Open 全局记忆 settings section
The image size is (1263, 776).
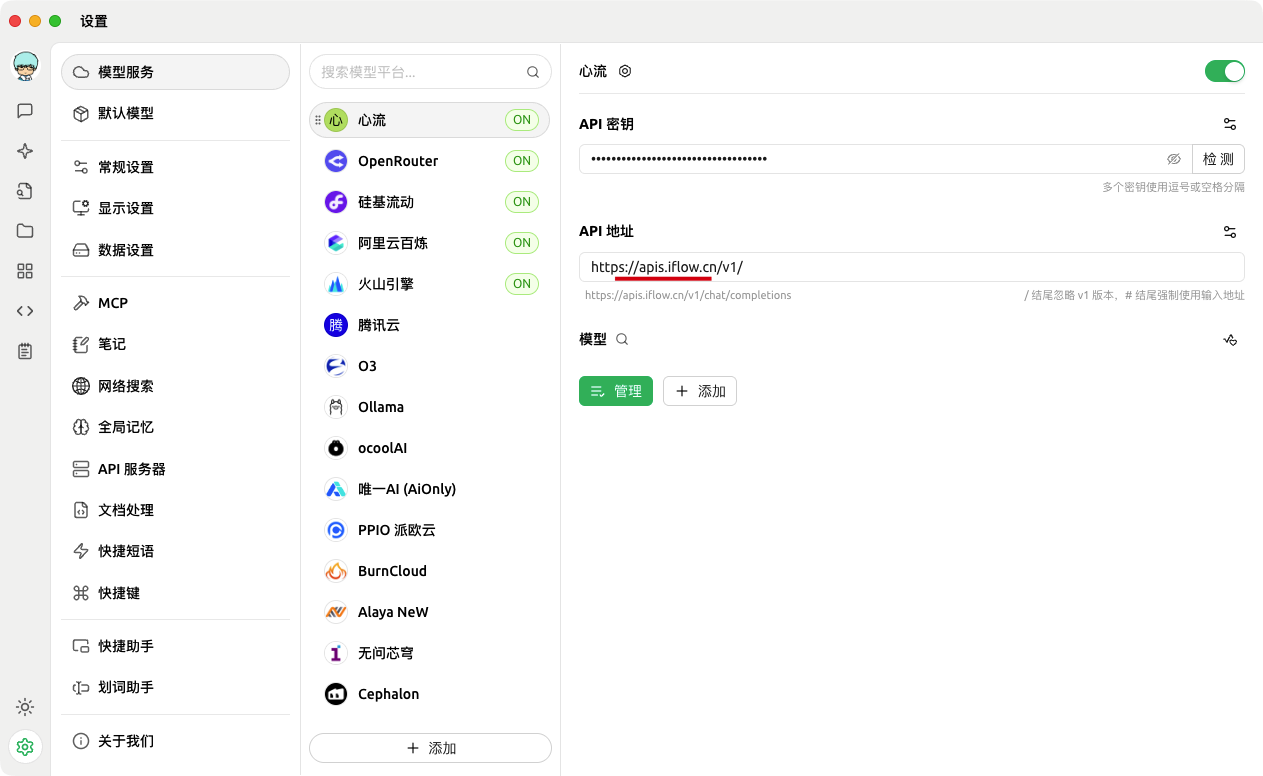[x=175, y=427]
